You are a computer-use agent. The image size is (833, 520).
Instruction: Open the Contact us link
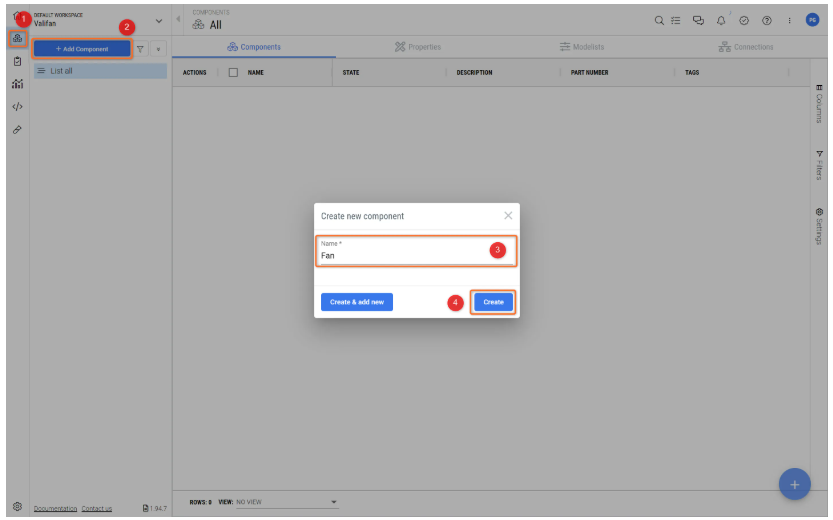[x=97, y=508]
